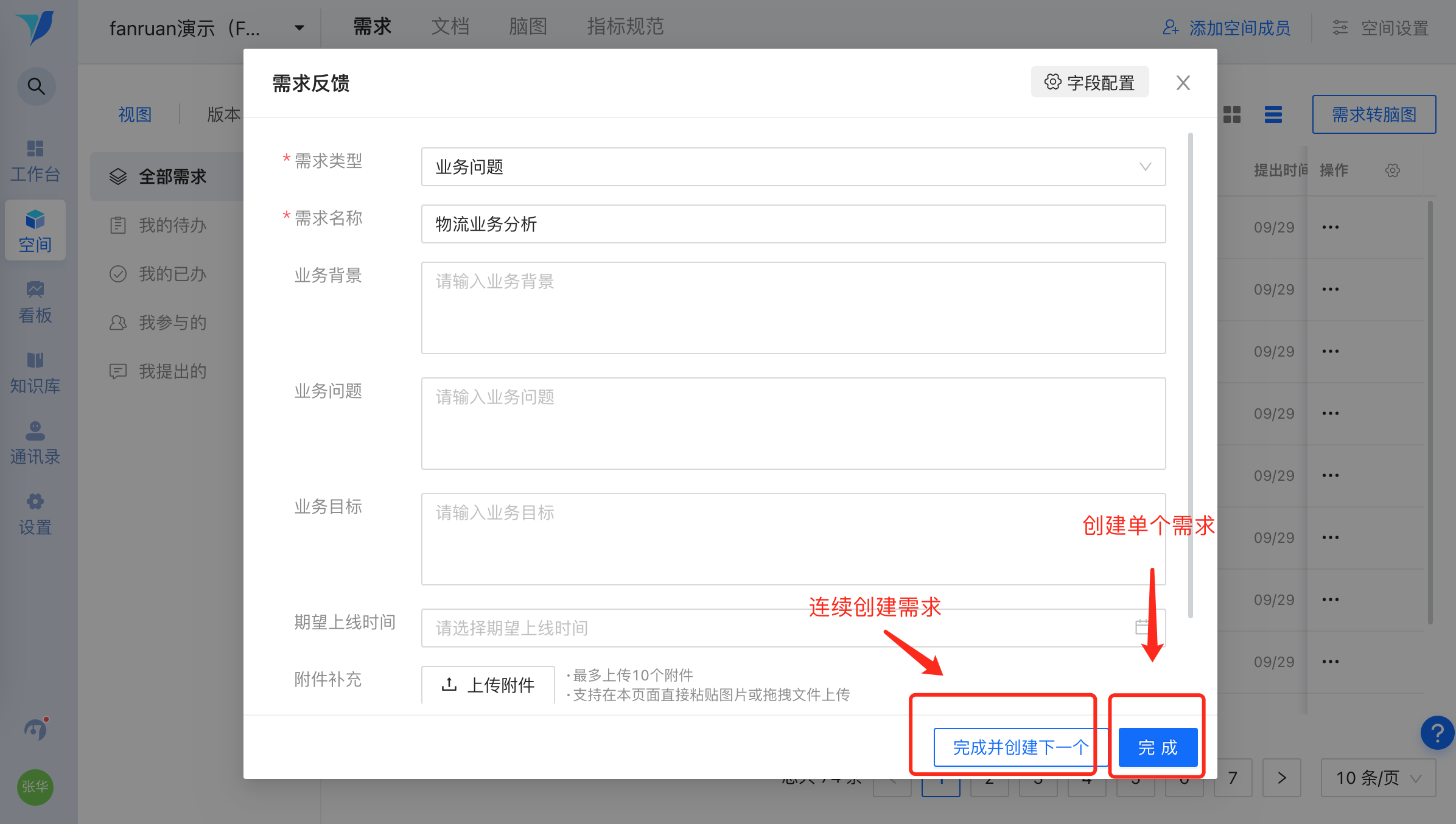The image size is (1456, 824).
Task: Switch to card grid view icon
Action: 1232,114
